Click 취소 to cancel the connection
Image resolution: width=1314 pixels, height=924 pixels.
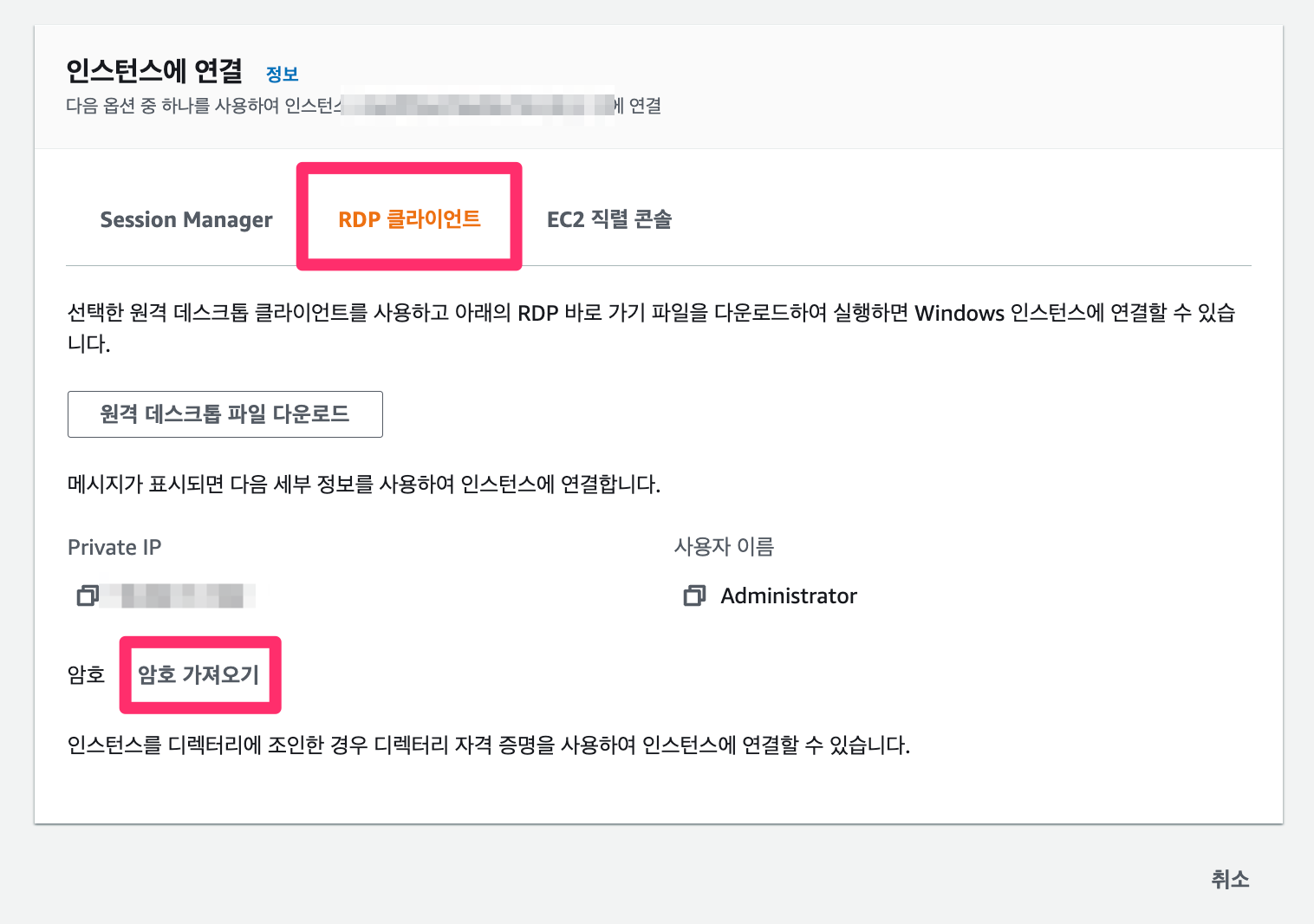tap(1230, 879)
